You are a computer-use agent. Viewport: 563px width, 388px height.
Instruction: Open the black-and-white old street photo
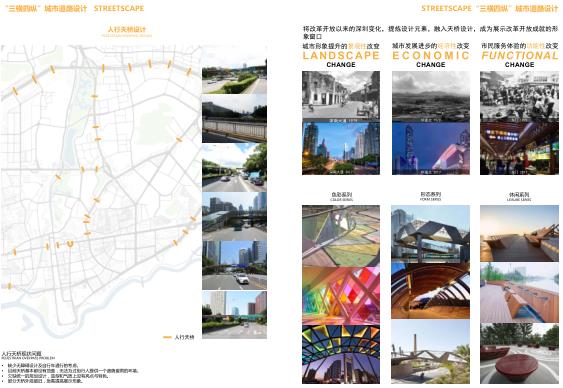click(341, 96)
